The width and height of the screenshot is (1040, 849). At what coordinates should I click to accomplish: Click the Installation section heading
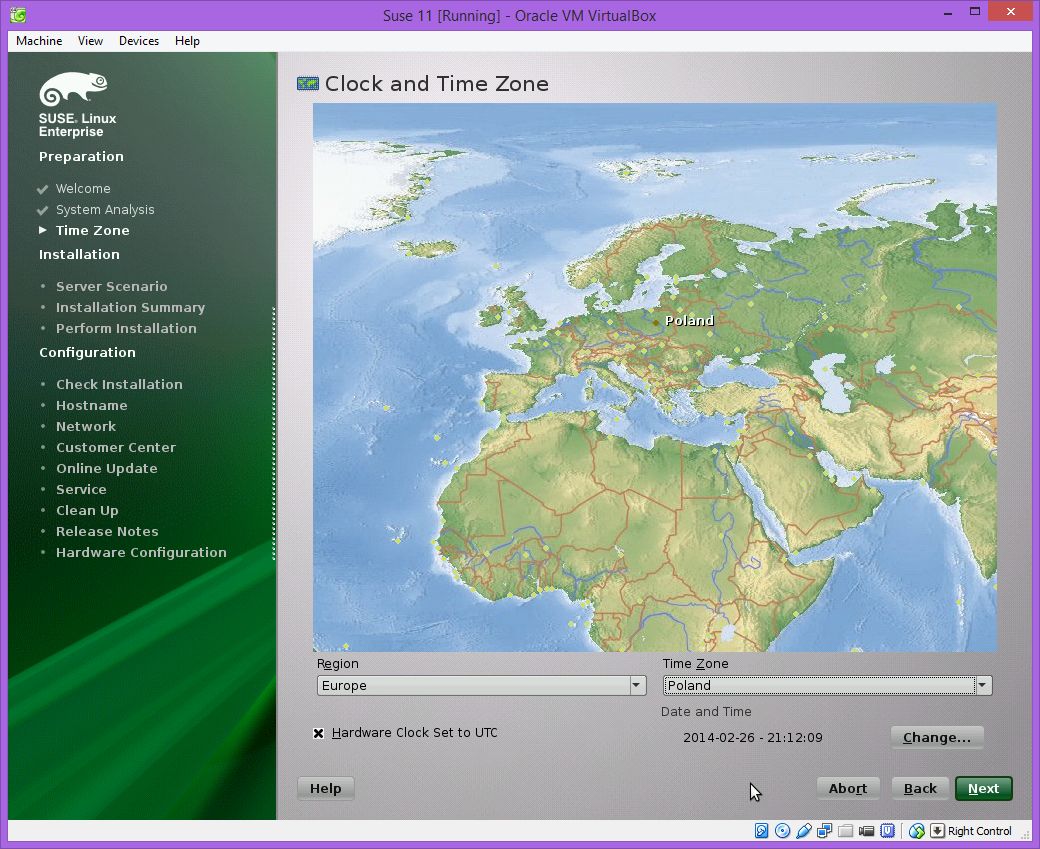(x=79, y=255)
